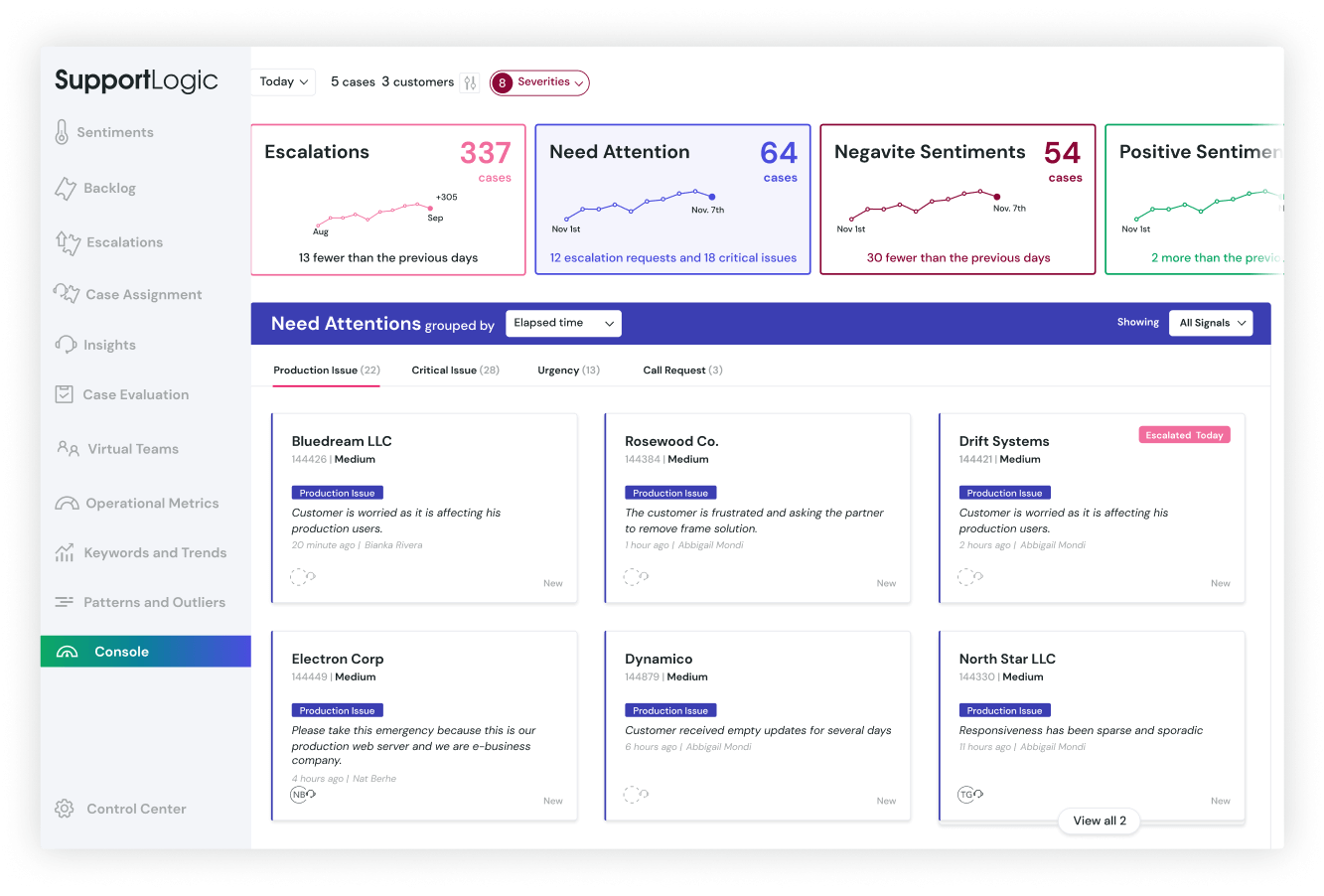Click the New status on Dynamico card
Viewport: 1324px width, 896px height.
click(x=886, y=801)
